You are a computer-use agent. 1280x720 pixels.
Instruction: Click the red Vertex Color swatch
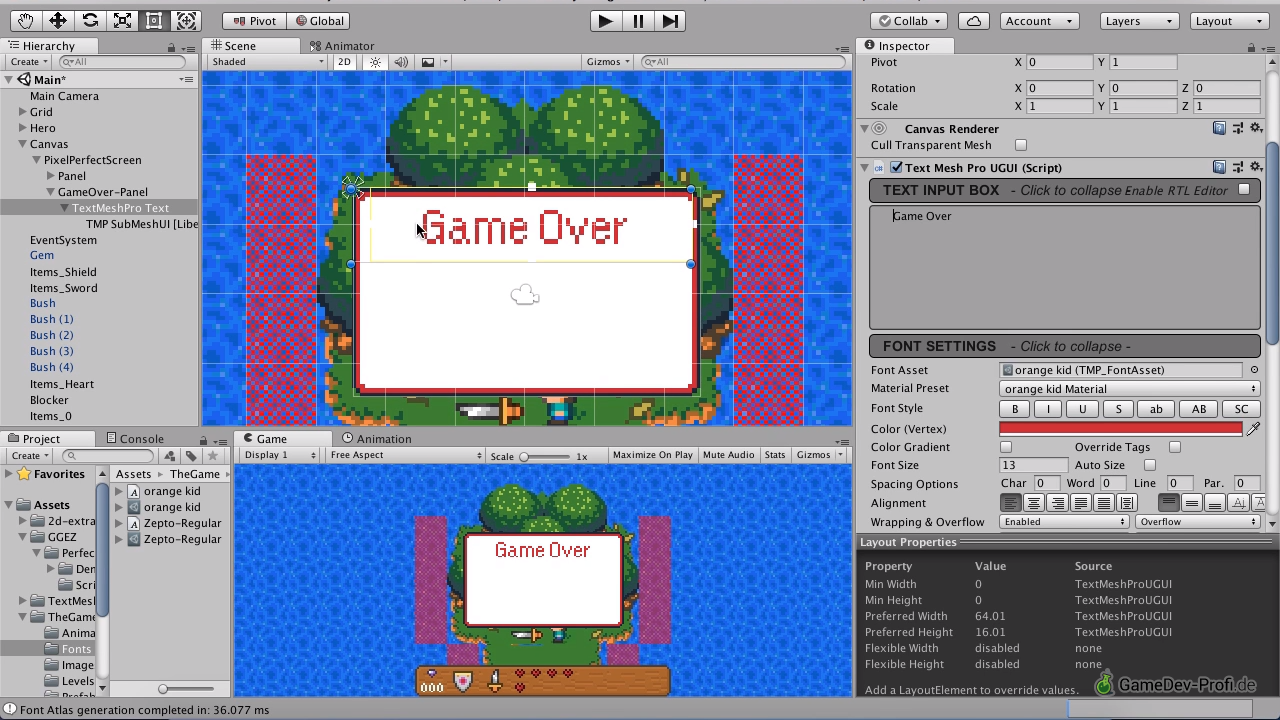(1120, 429)
